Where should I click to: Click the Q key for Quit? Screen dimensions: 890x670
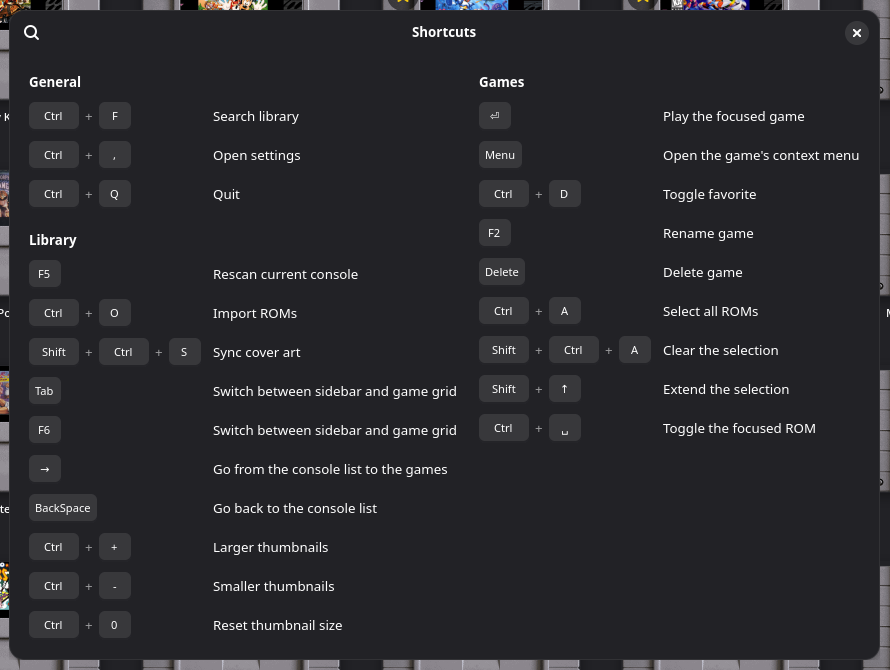115,194
